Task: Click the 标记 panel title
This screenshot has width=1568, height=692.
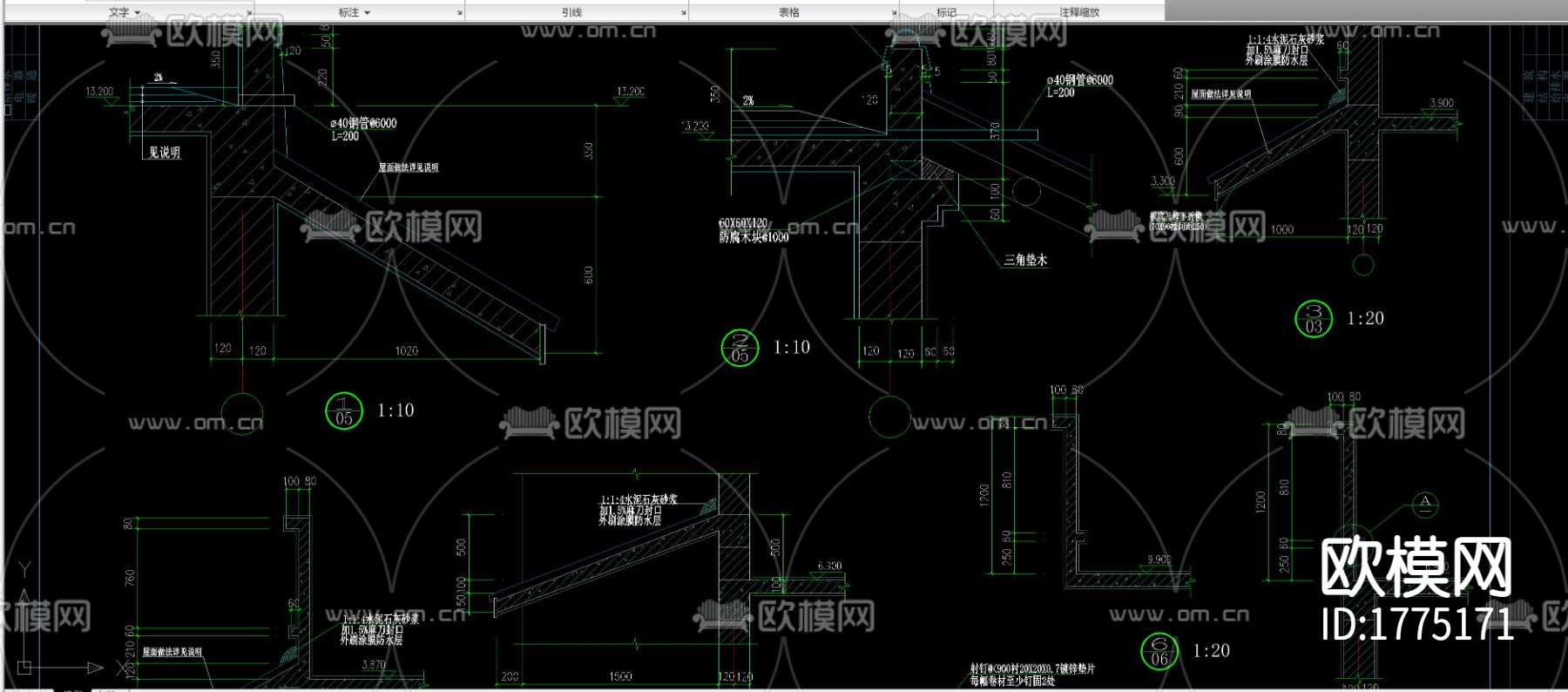Action: coord(946,12)
